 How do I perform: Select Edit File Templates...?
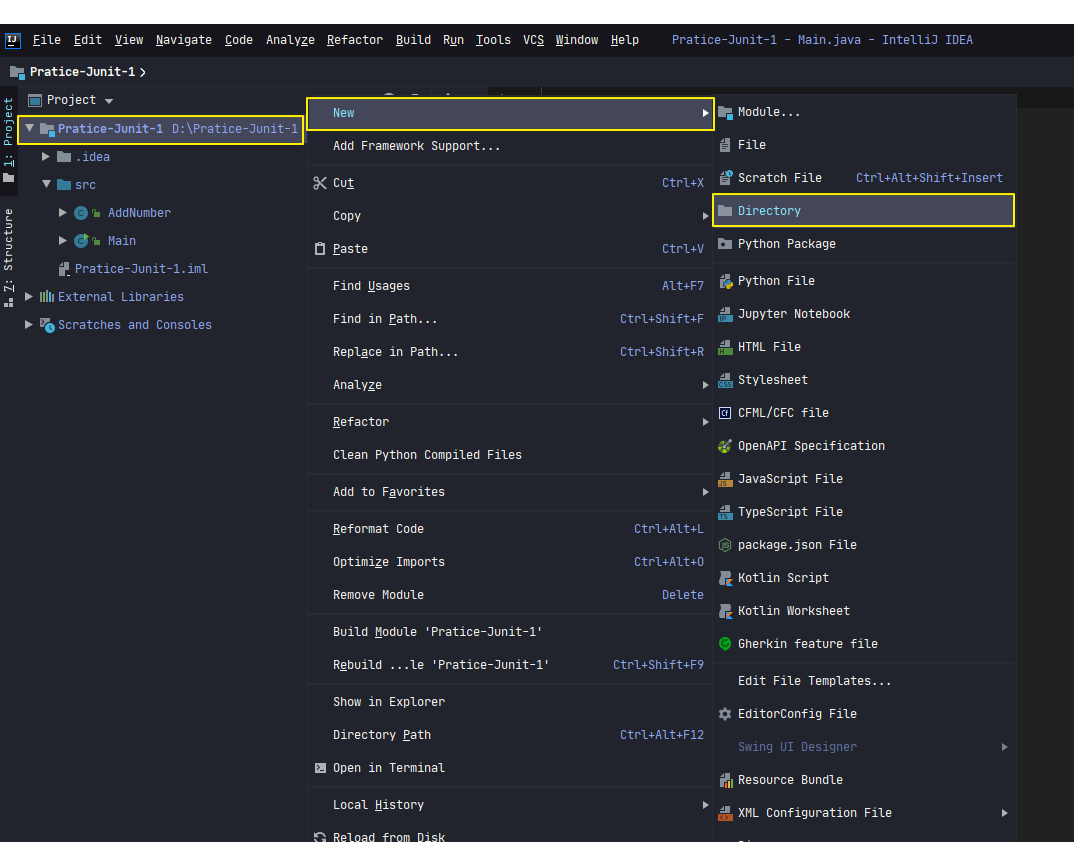tap(863, 681)
